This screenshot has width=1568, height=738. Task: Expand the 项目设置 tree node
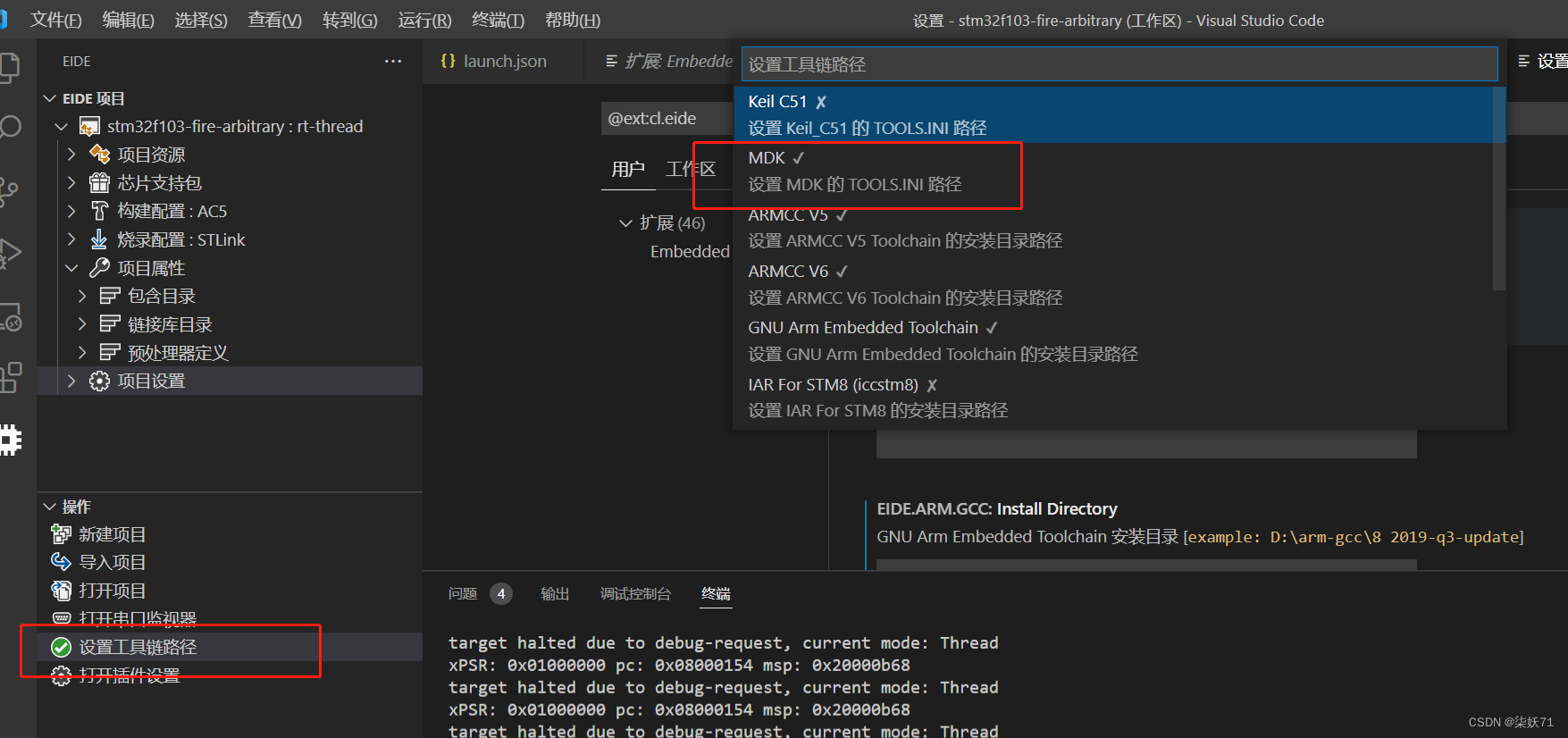[71, 382]
